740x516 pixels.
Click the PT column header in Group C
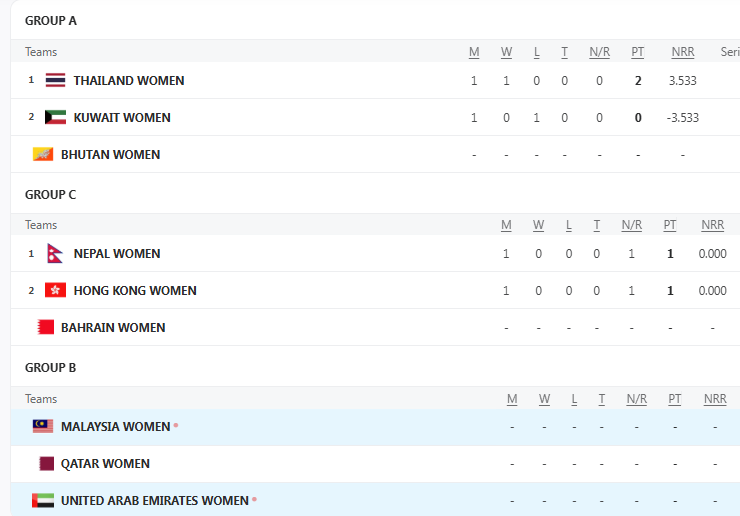pos(670,225)
